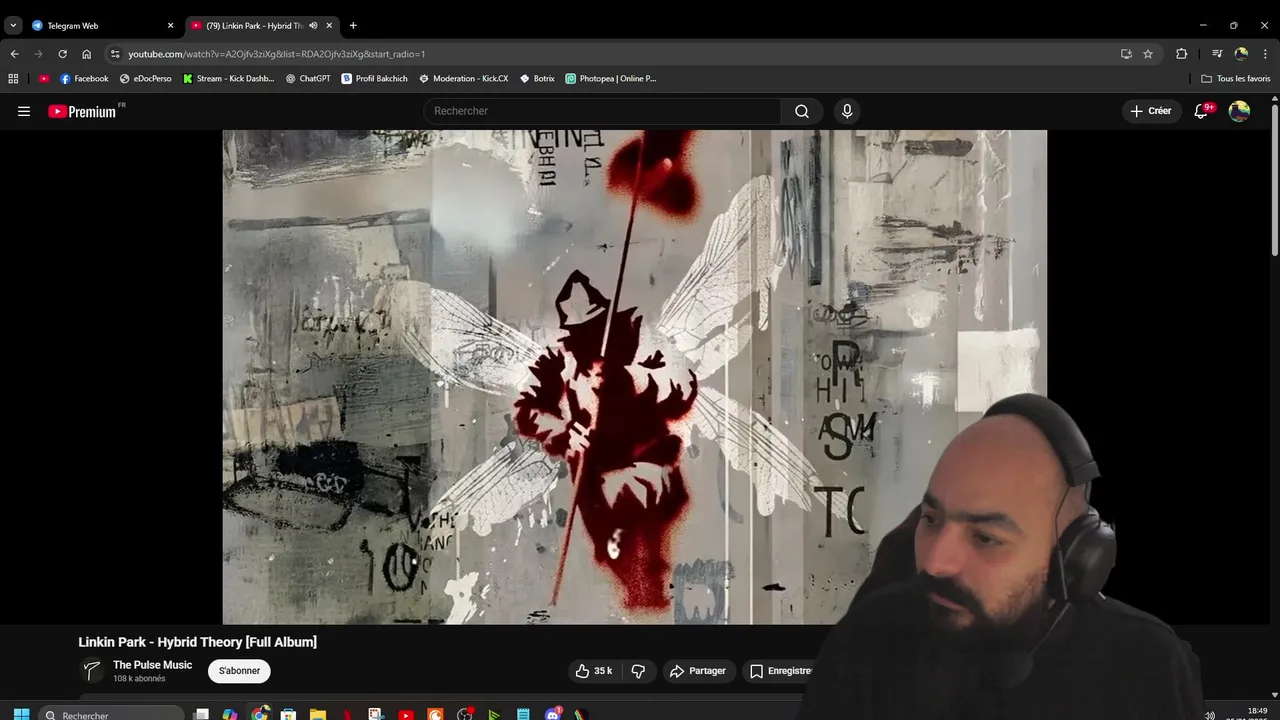Viewport: 1280px width, 720px height.
Task: Open the Facebook bookmark
Action: tap(84, 78)
